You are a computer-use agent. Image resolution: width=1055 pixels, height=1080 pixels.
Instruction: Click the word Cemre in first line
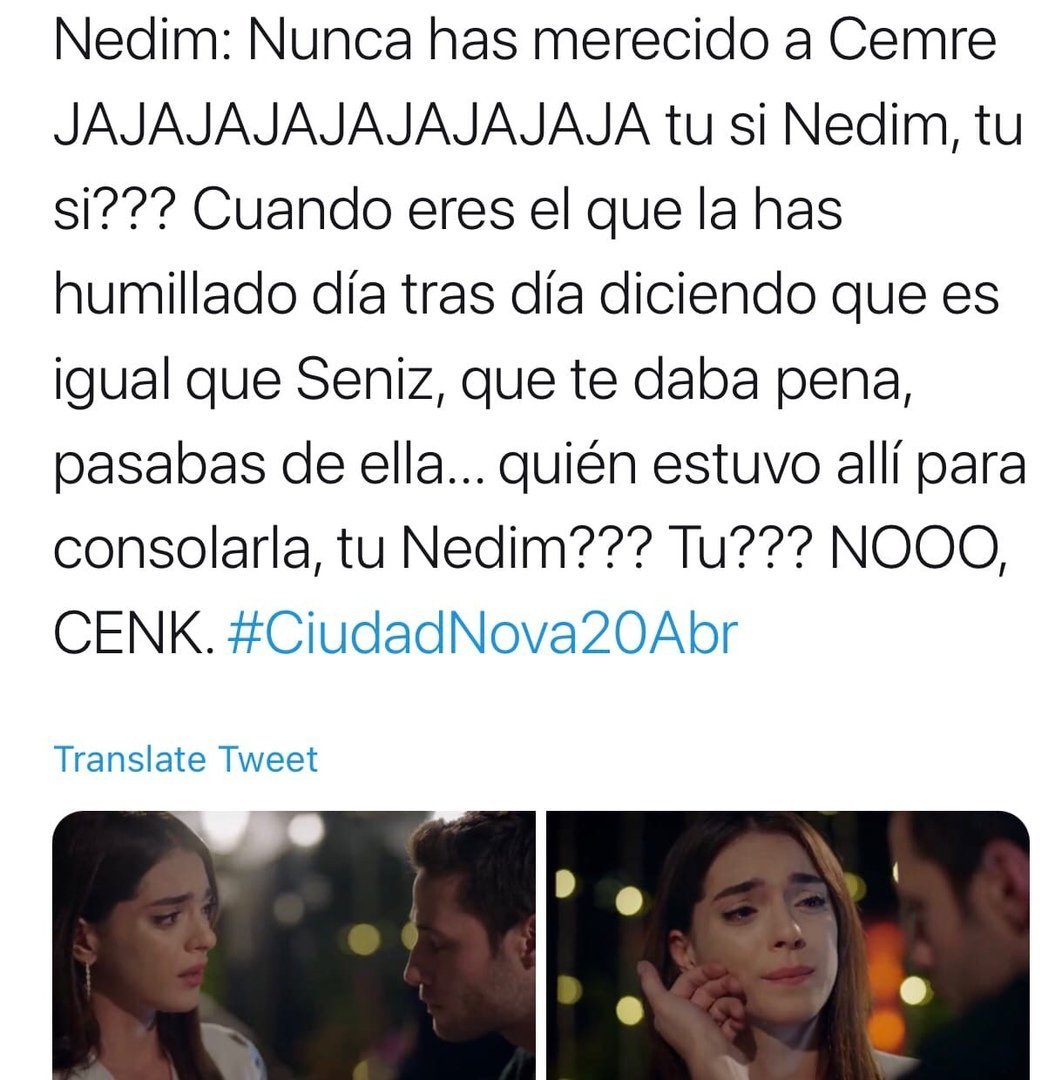[912, 40]
